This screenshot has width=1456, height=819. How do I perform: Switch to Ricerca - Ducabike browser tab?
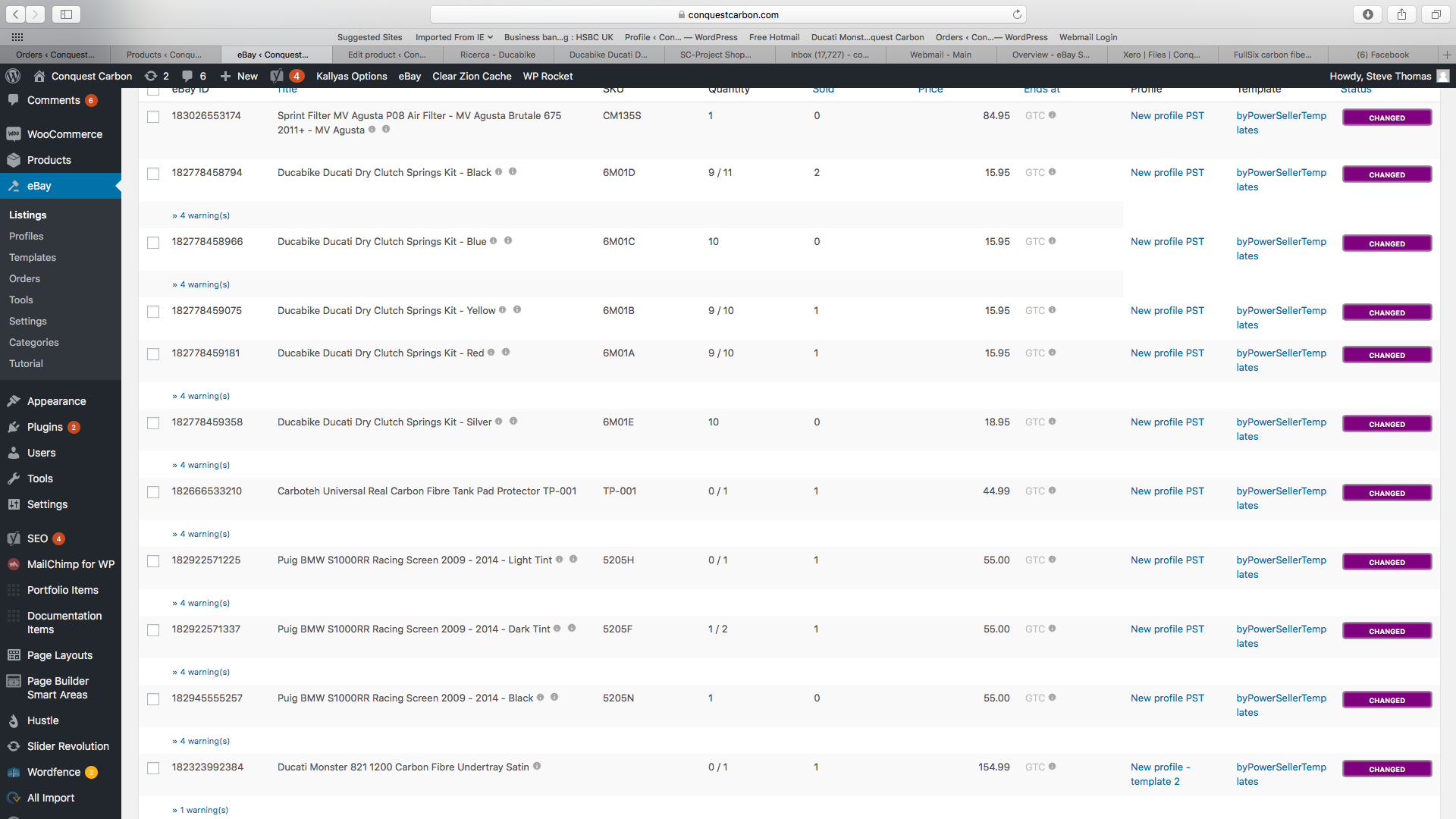click(x=497, y=55)
